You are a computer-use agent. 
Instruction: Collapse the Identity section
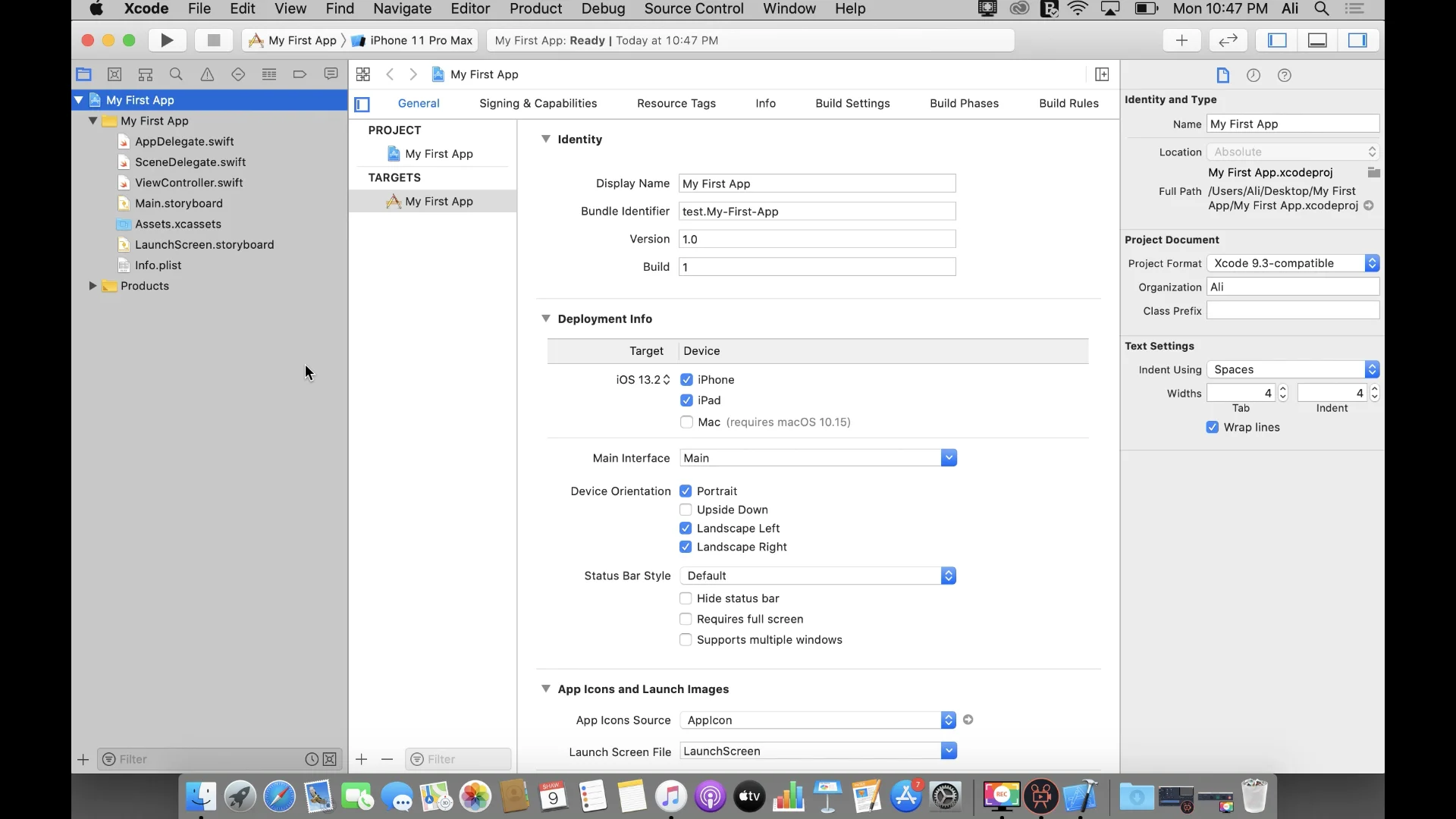click(x=545, y=139)
